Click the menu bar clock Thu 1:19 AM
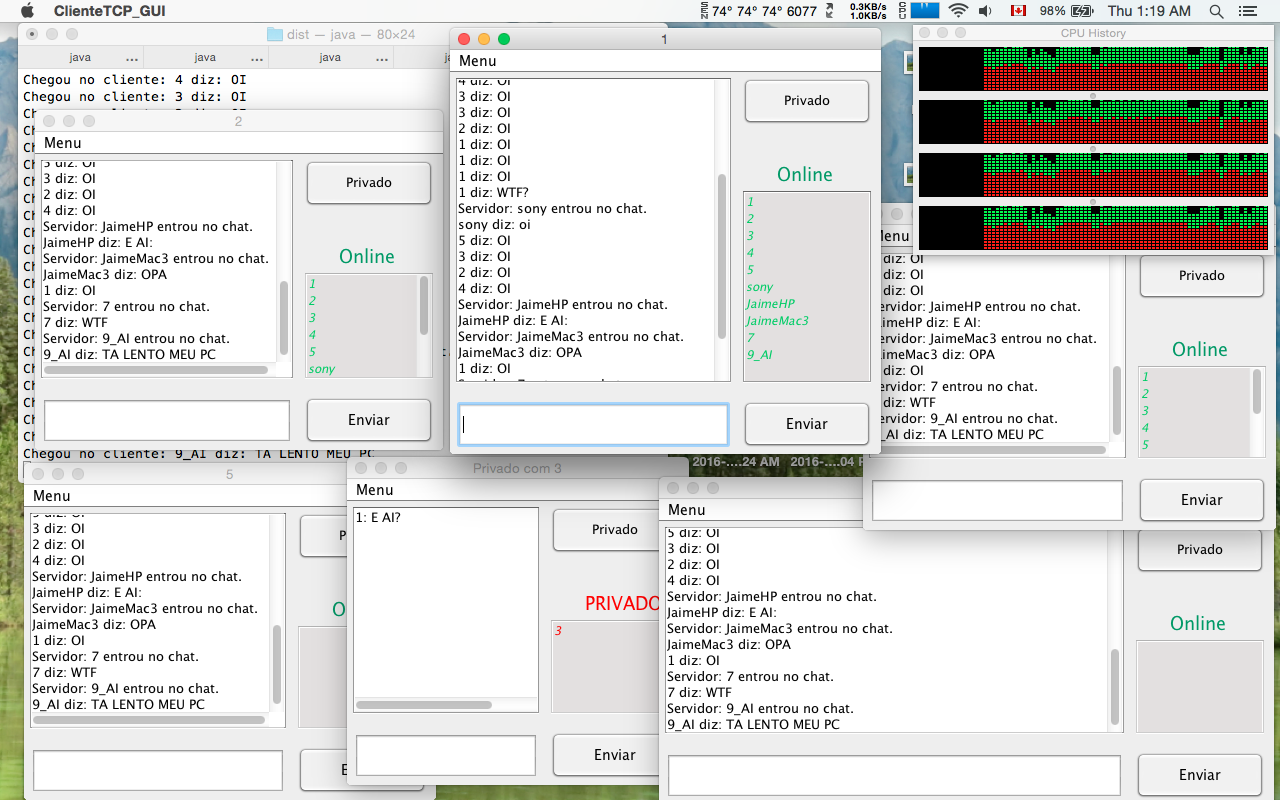This screenshot has width=1280, height=800. coord(1149,11)
